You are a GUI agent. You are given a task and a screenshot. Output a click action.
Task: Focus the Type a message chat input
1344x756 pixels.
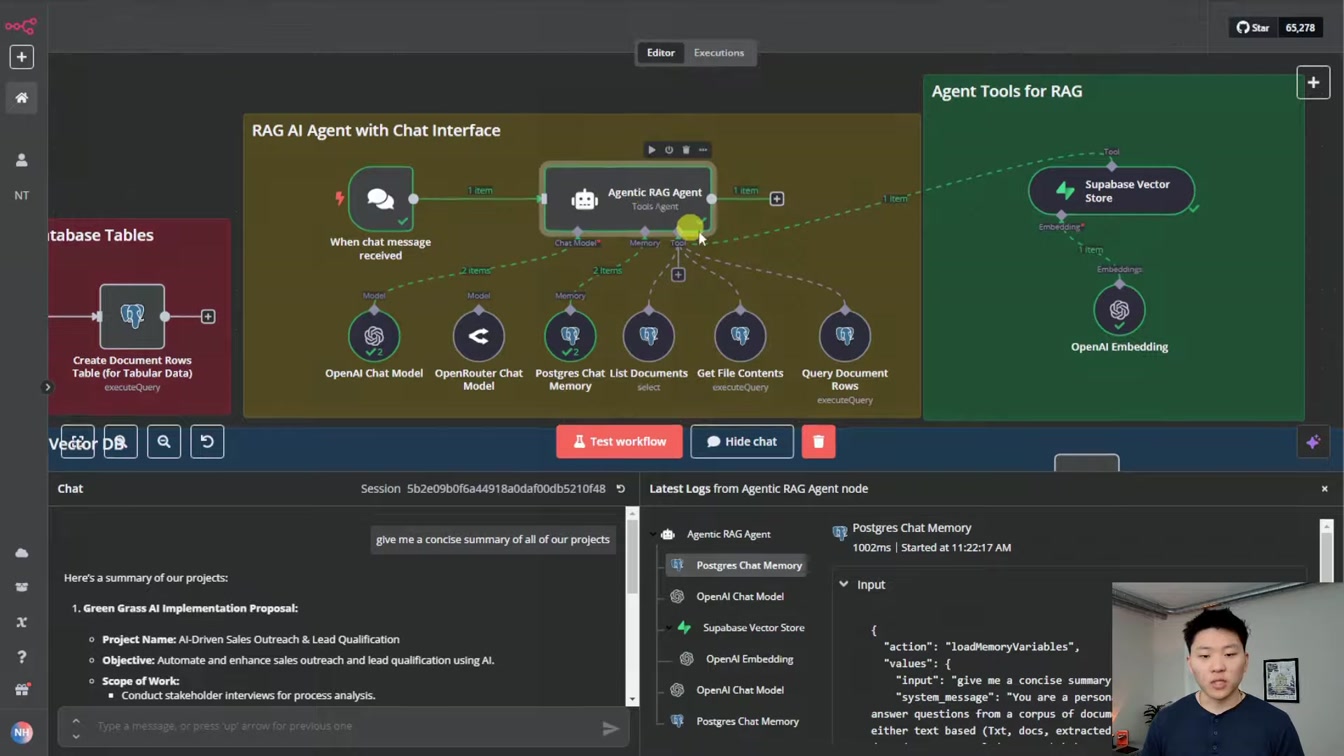(344, 726)
